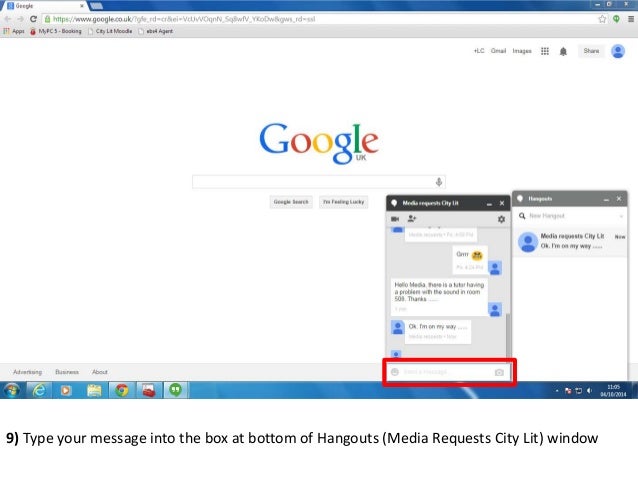Open the abel Agent bookmark
Viewport: 638px width, 479px height.
tap(155, 31)
